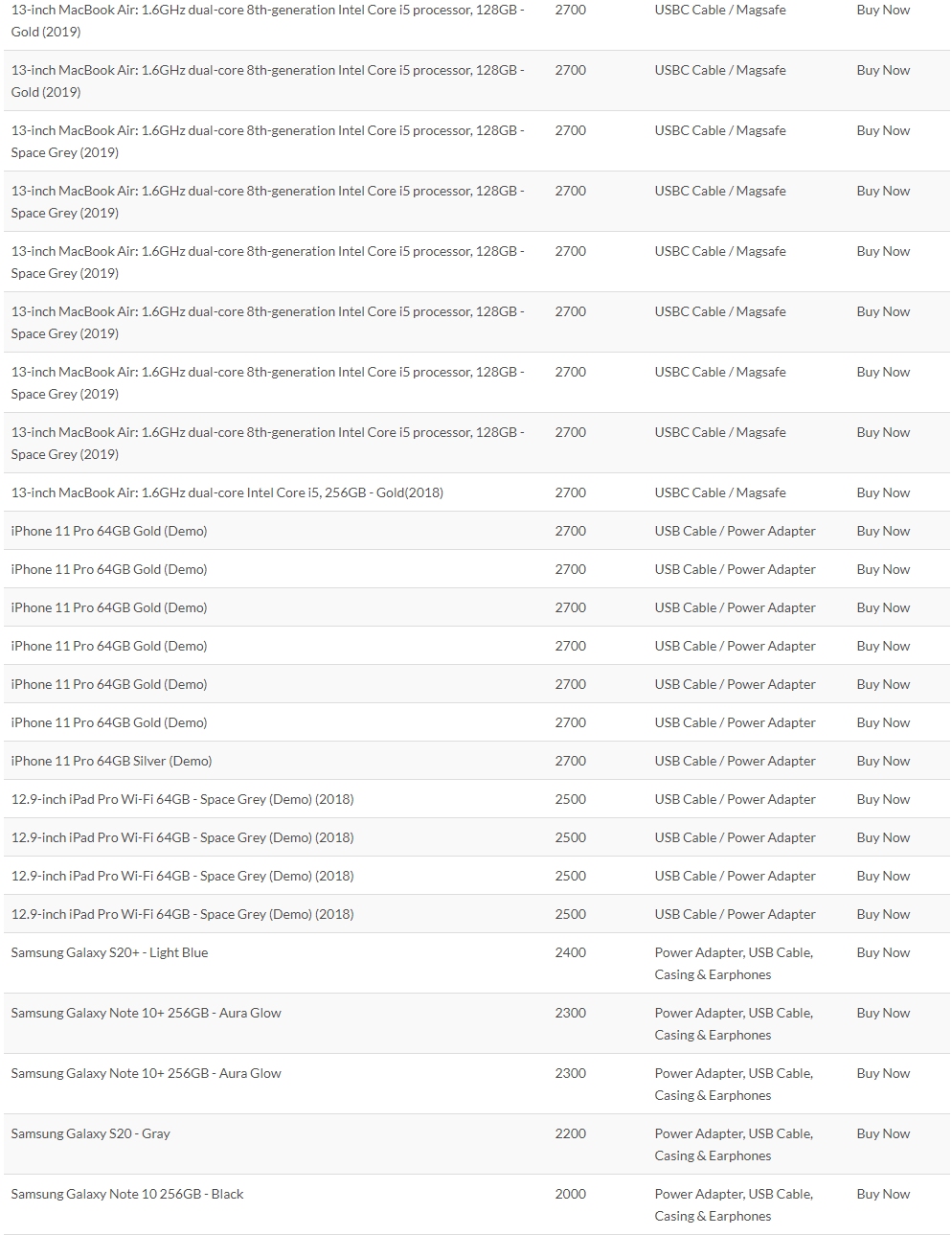Viewport: 952px width, 1235px height.
Task: Click Buy Now for Galaxy S20+ Light Blue
Action: tap(883, 952)
